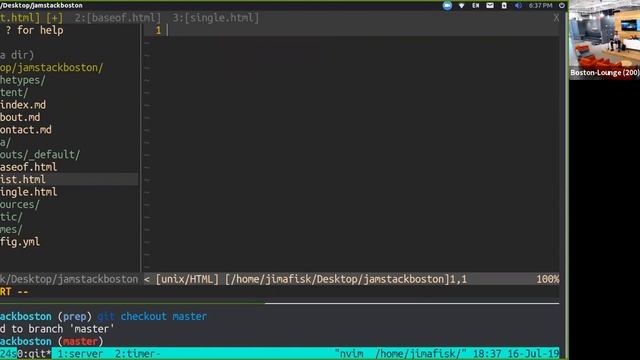This screenshot has width=640, height=360.
Task: Click the file tree status line path
Action: pos(69,279)
